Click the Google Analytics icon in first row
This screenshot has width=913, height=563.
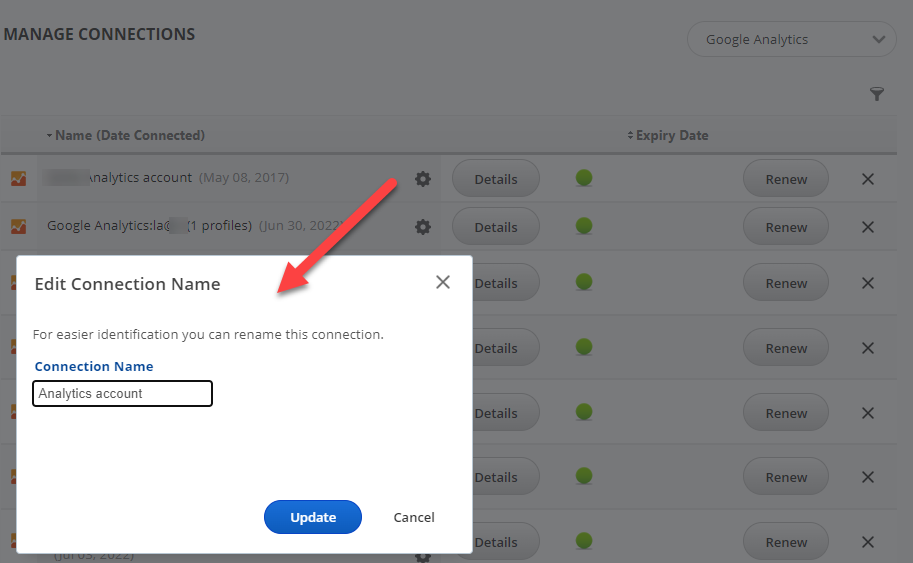[x=18, y=179]
